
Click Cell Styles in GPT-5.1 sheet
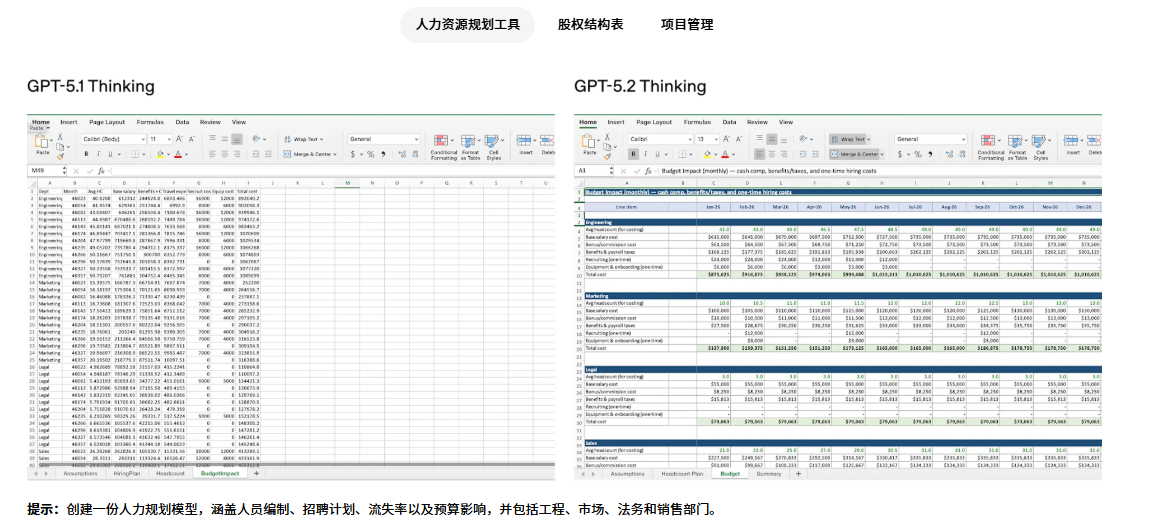click(494, 147)
